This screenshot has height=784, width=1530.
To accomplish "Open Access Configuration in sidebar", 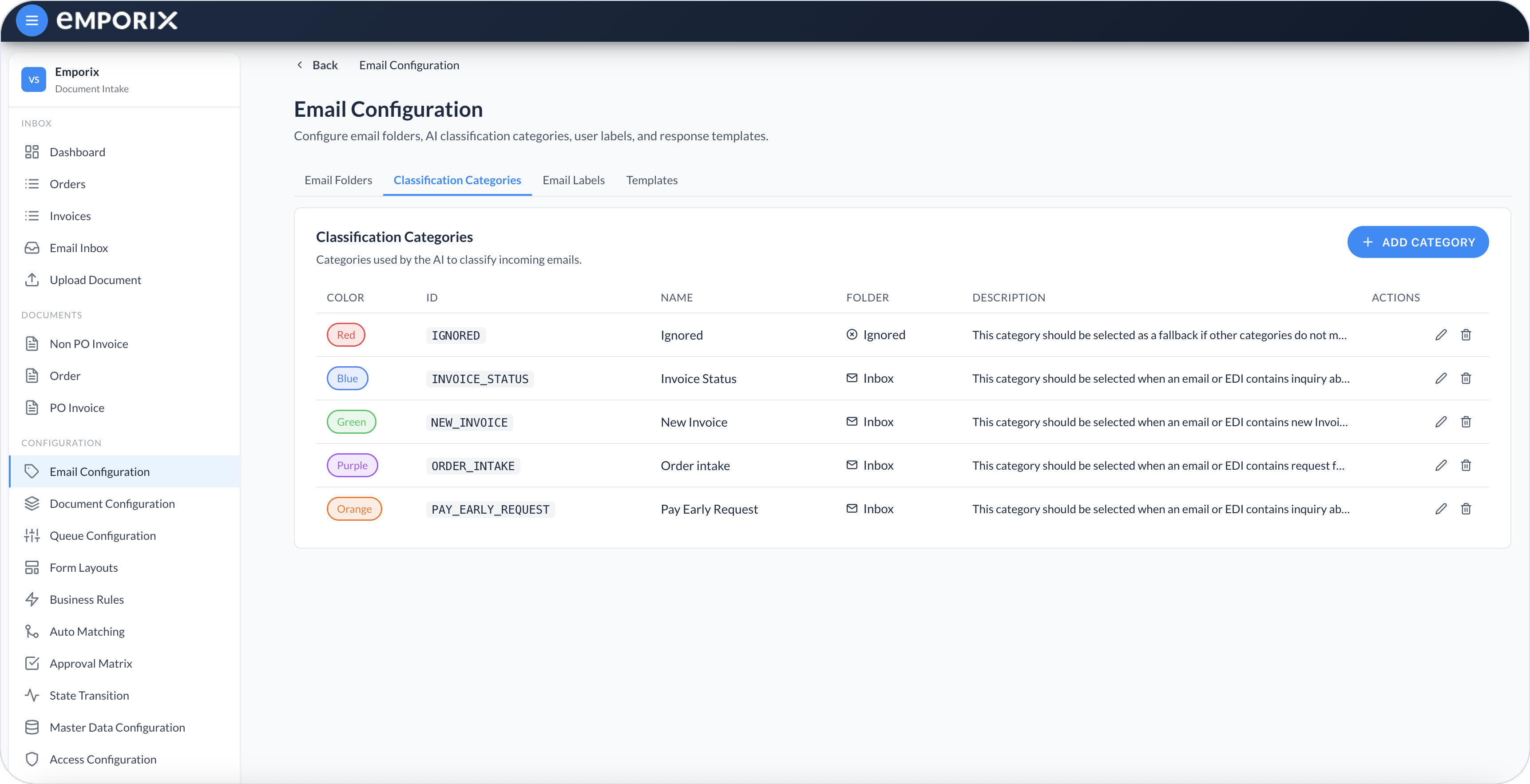I will (x=125, y=760).
